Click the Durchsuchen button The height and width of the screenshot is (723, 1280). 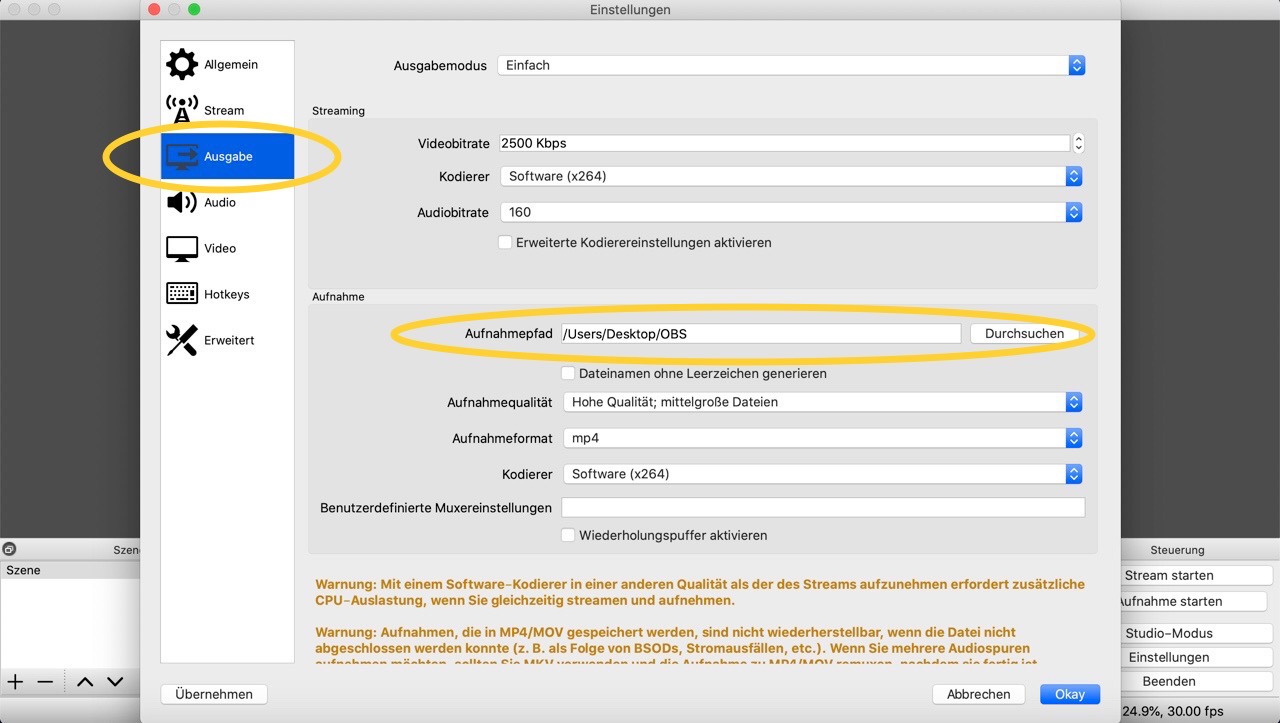(x=1024, y=334)
